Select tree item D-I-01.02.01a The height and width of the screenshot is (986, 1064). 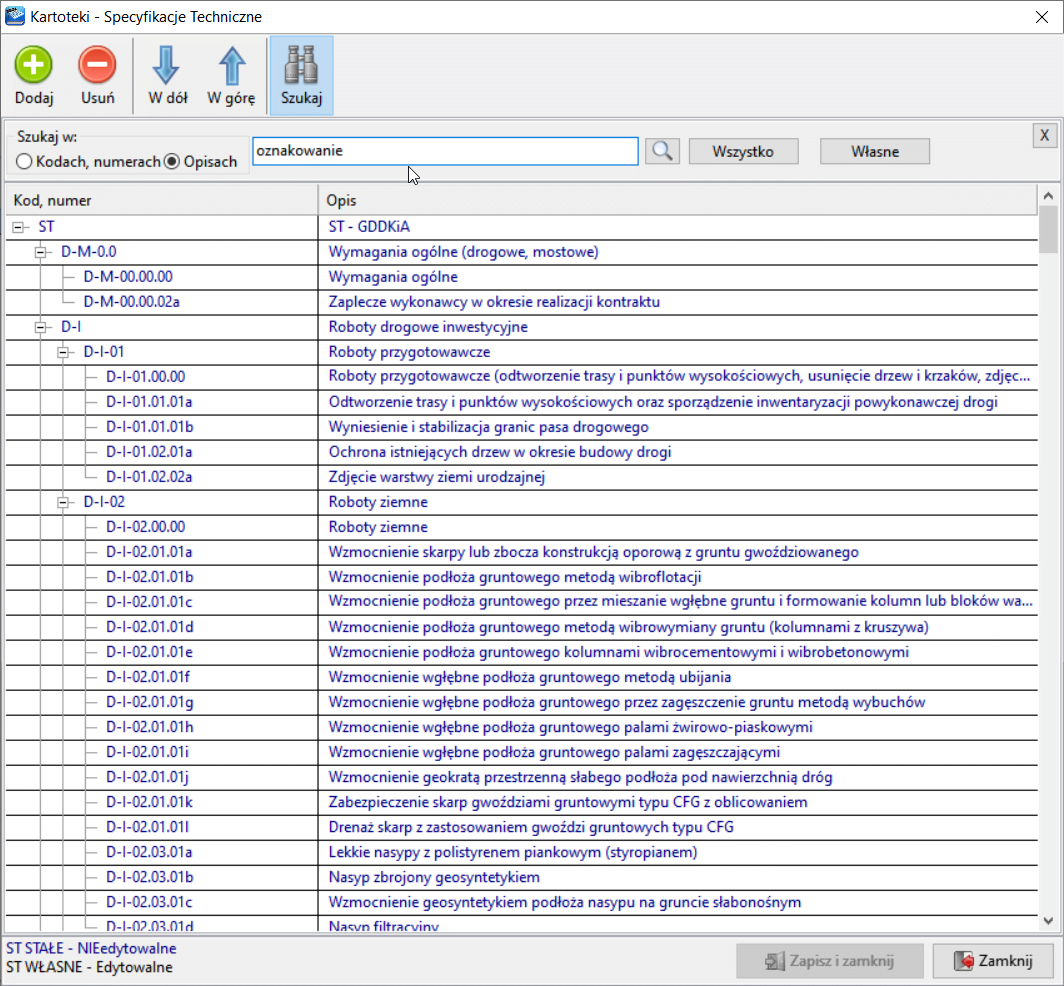(x=149, y=452)
